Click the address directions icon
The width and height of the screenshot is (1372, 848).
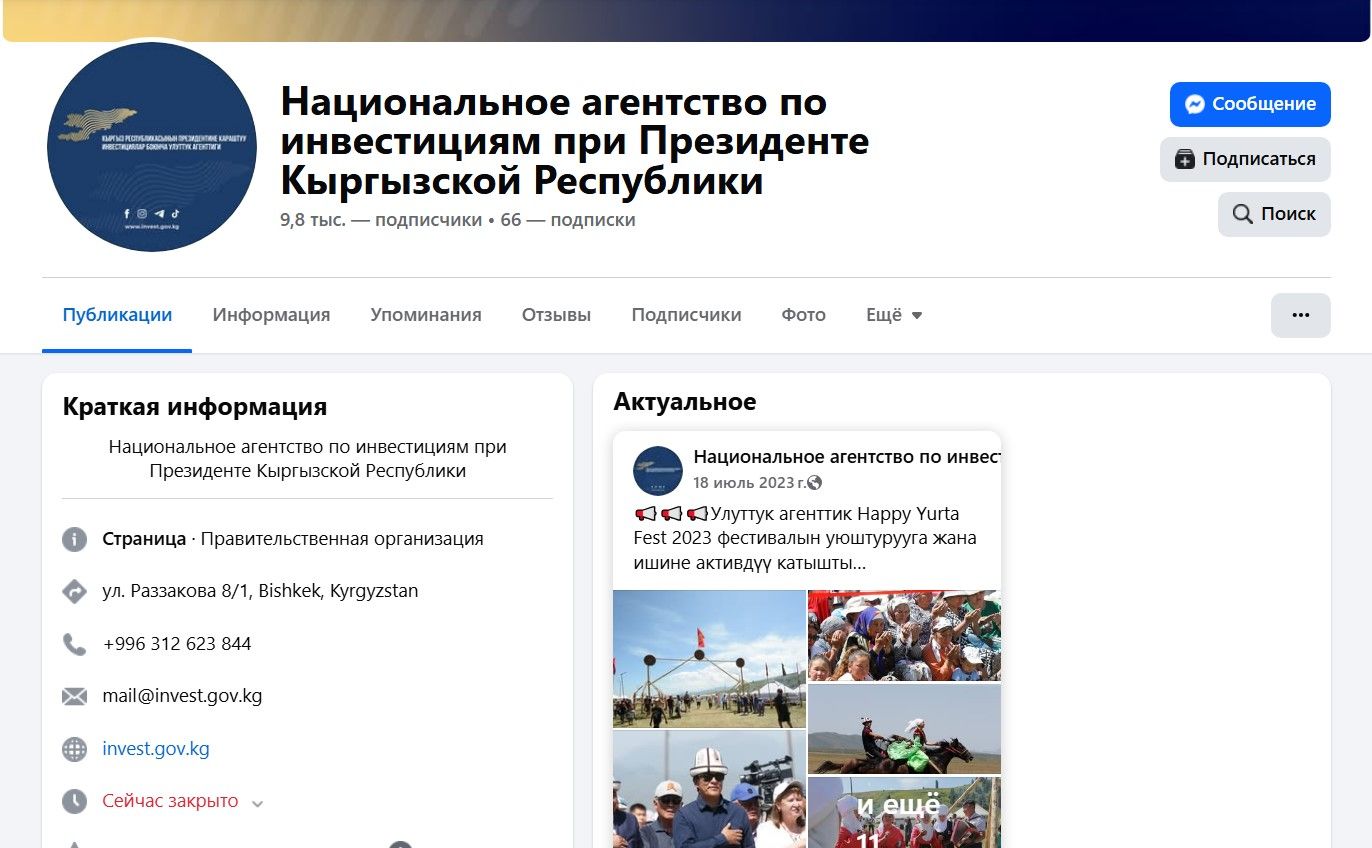click(75, 592)
